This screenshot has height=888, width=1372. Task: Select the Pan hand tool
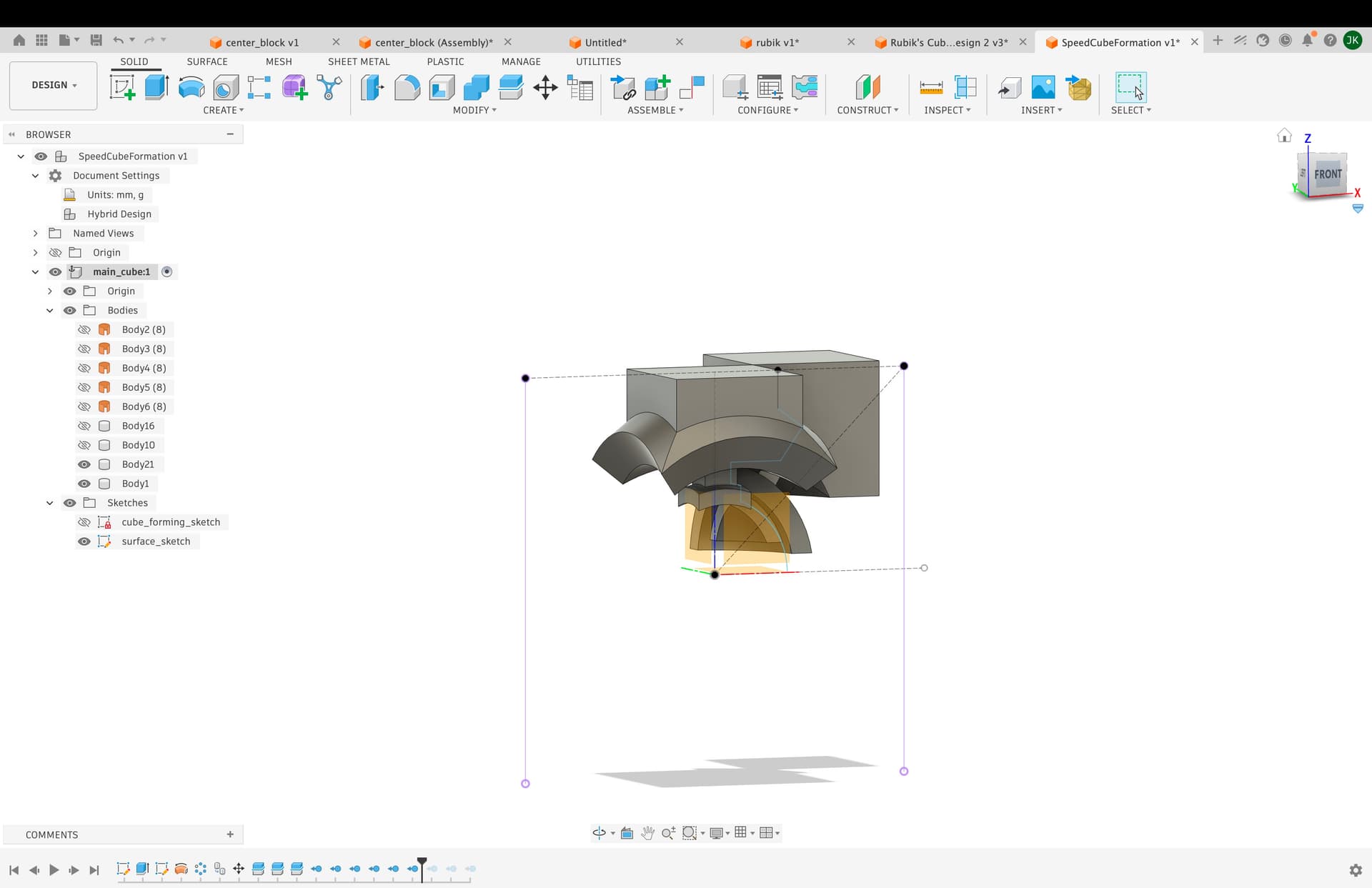point(647,832)
